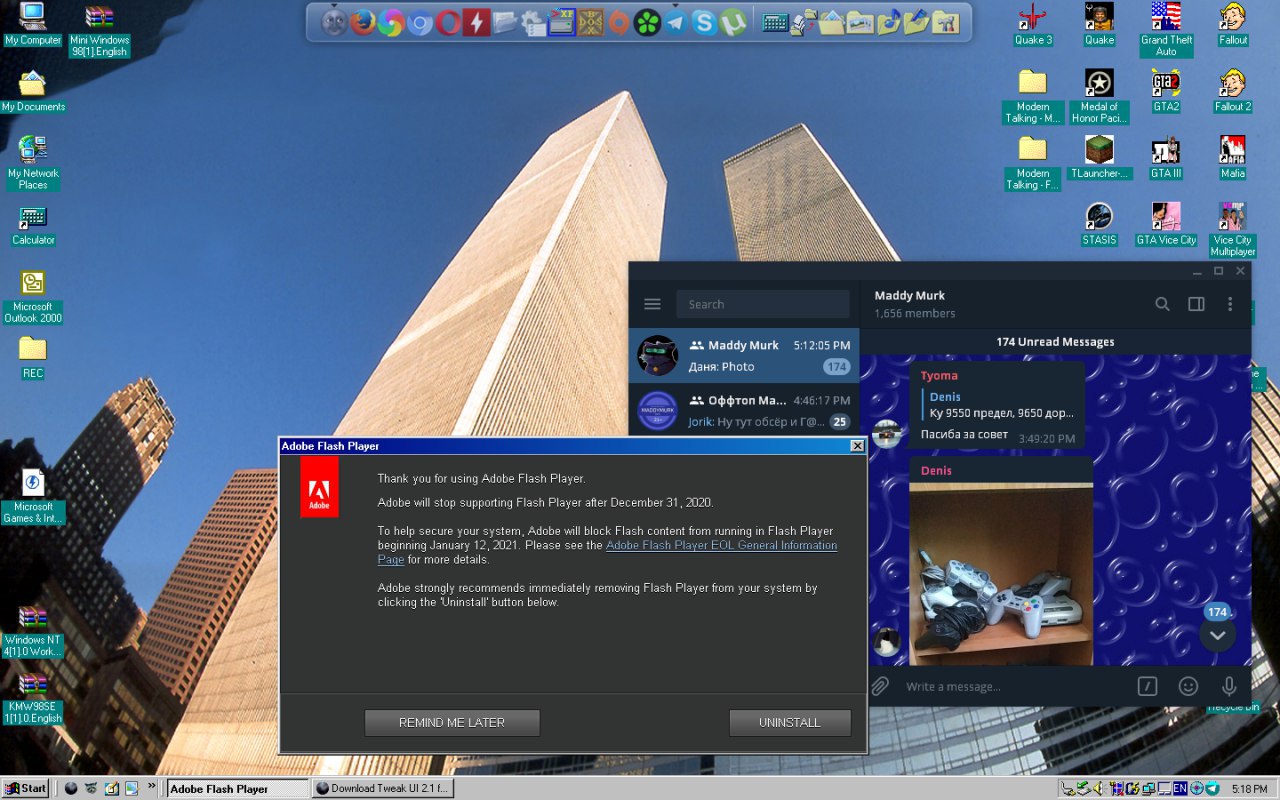Screen dimensions: 1280x800
Task: Switch to Adobe Flash Player taskbar button
Action: pos(237,788)
